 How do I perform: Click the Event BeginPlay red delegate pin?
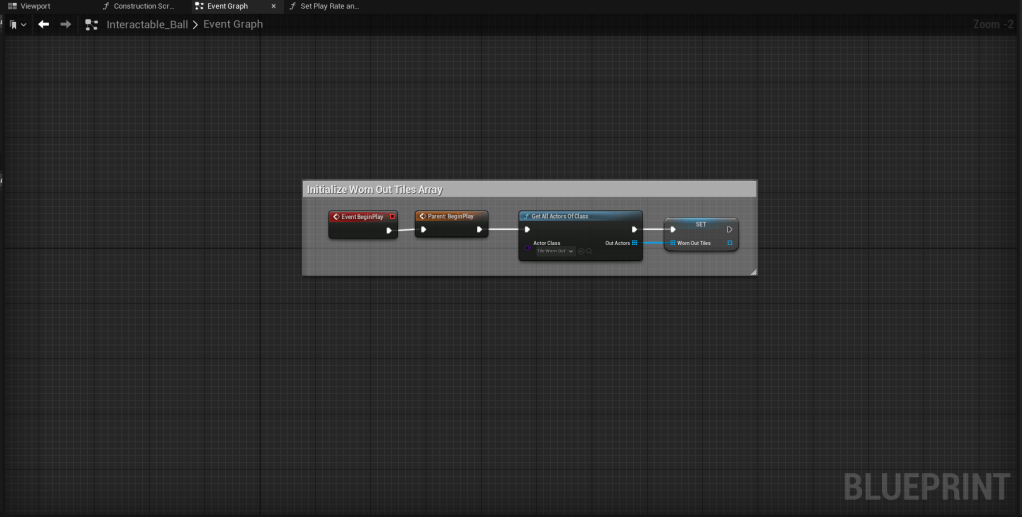pos(392,216)
